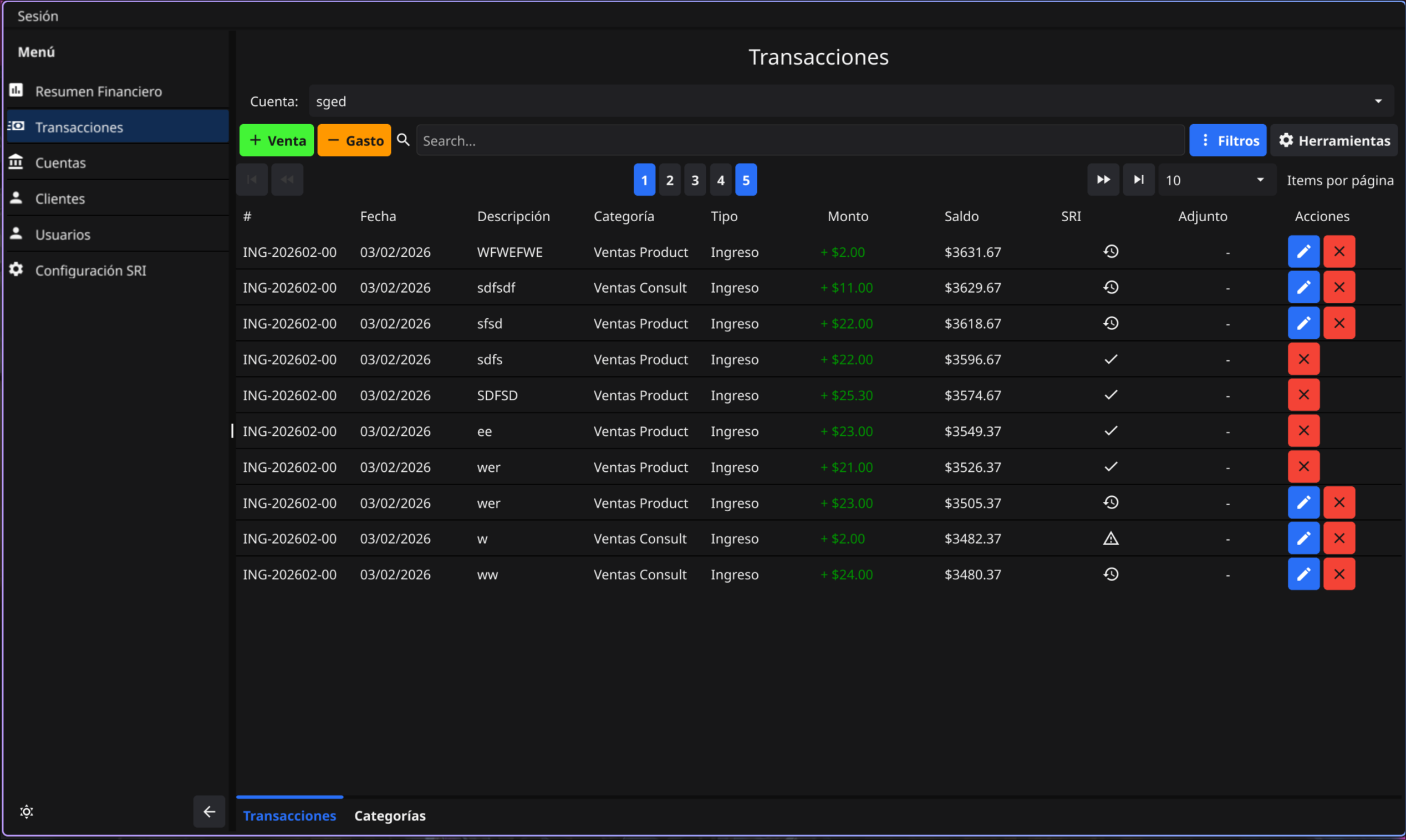
Task: Click the edit pencil for WFWEFWE transaction
Action: 1303,252
